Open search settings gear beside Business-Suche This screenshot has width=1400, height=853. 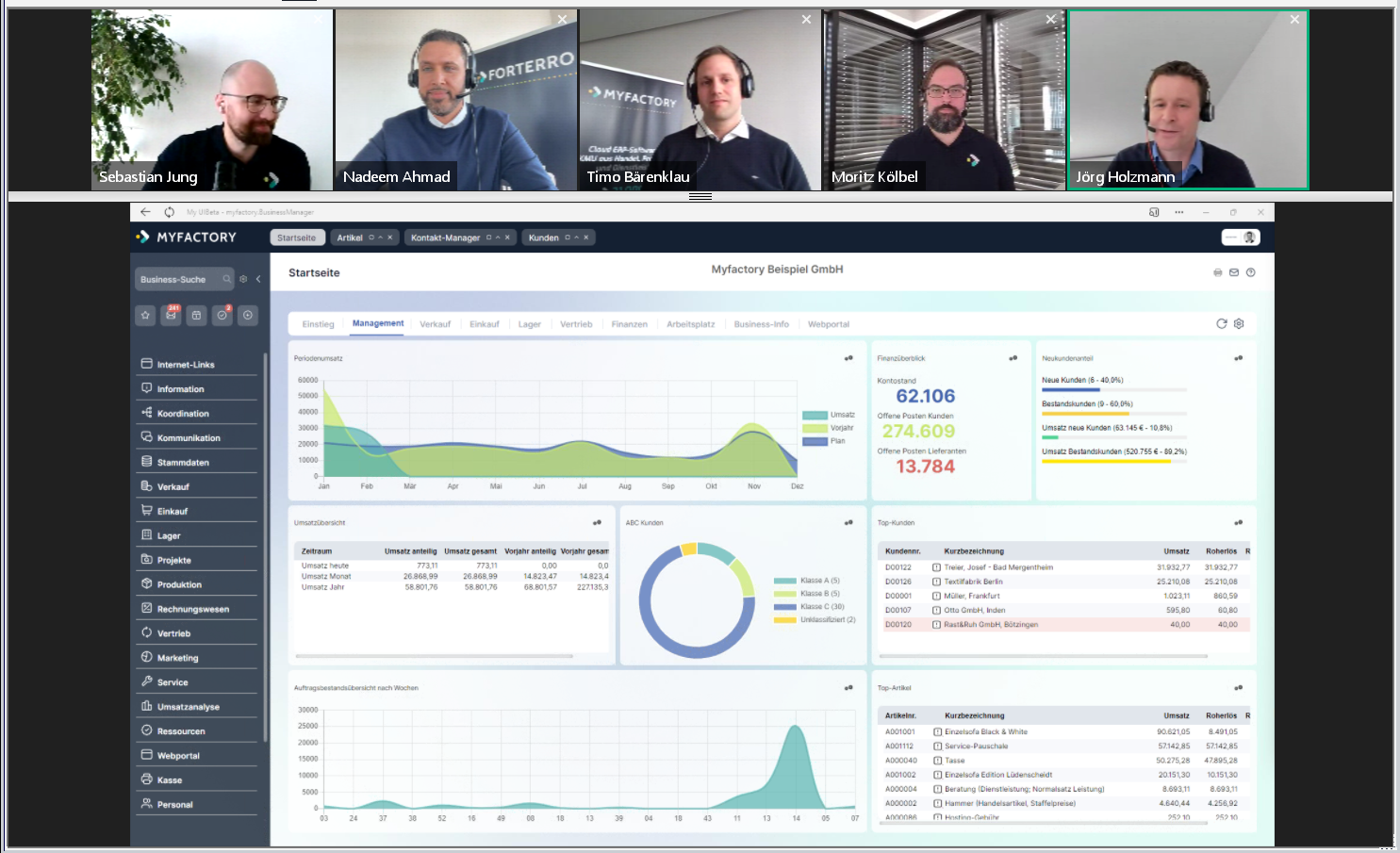tap(243, 279)
